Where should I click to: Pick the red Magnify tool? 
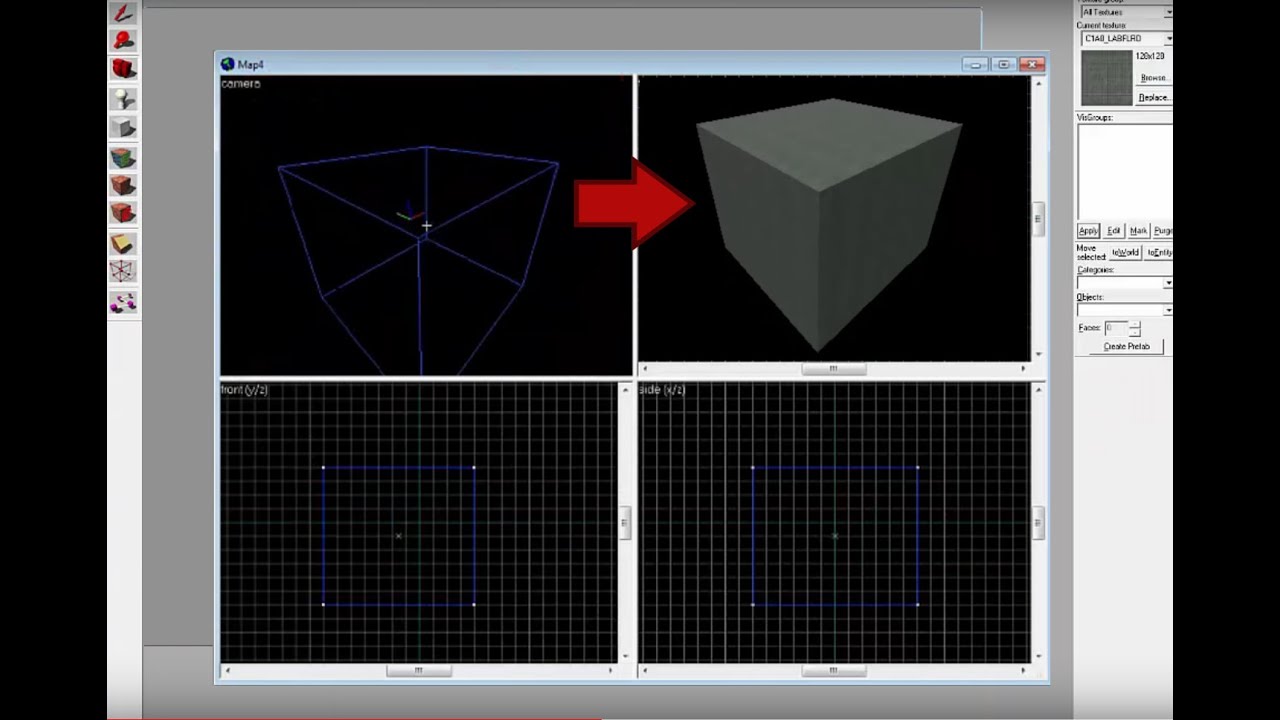tap(123, 41)
